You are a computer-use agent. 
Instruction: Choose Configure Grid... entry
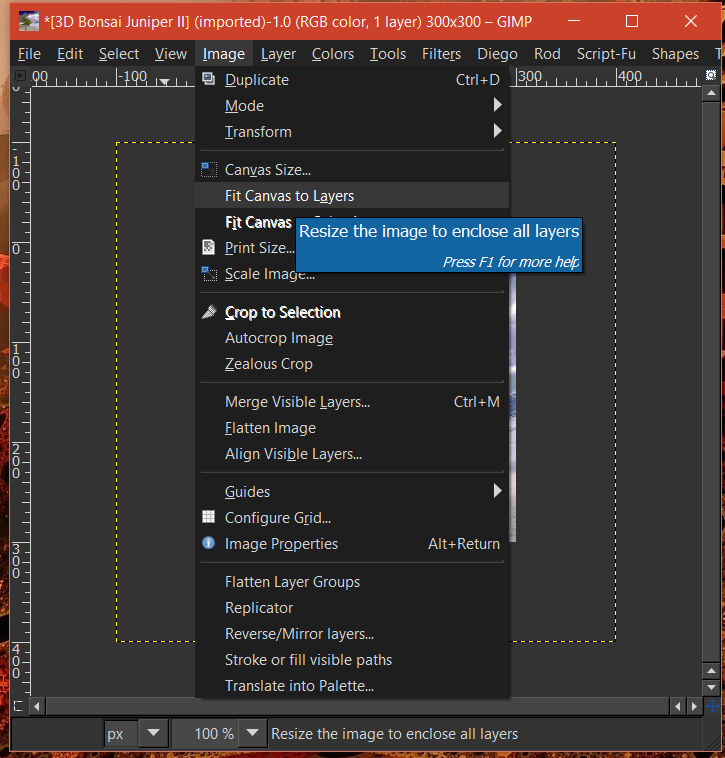point(352,517)
